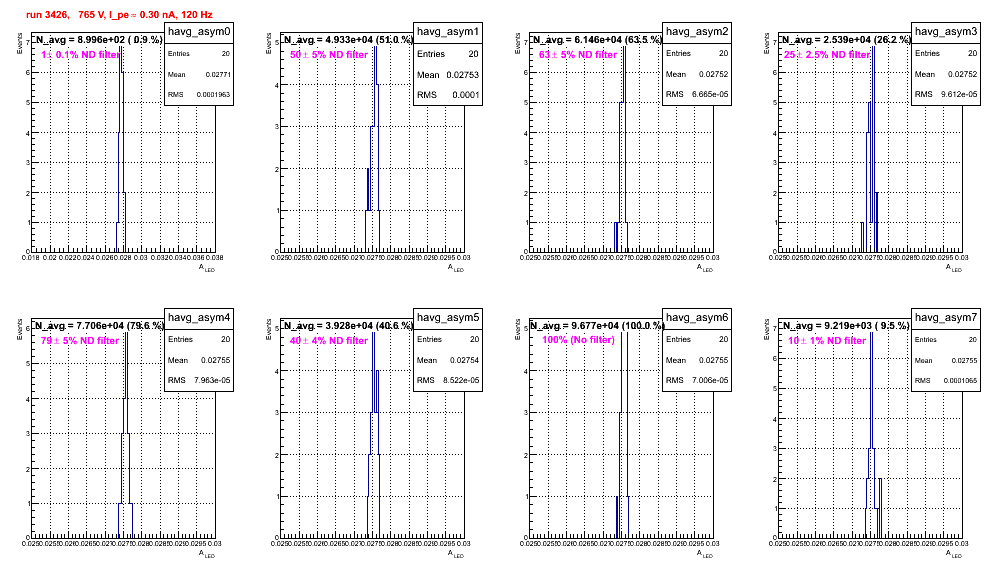Click the run 3426 header text
The image size is (996, 572).
pyautogui.click(x=119, y=15)
